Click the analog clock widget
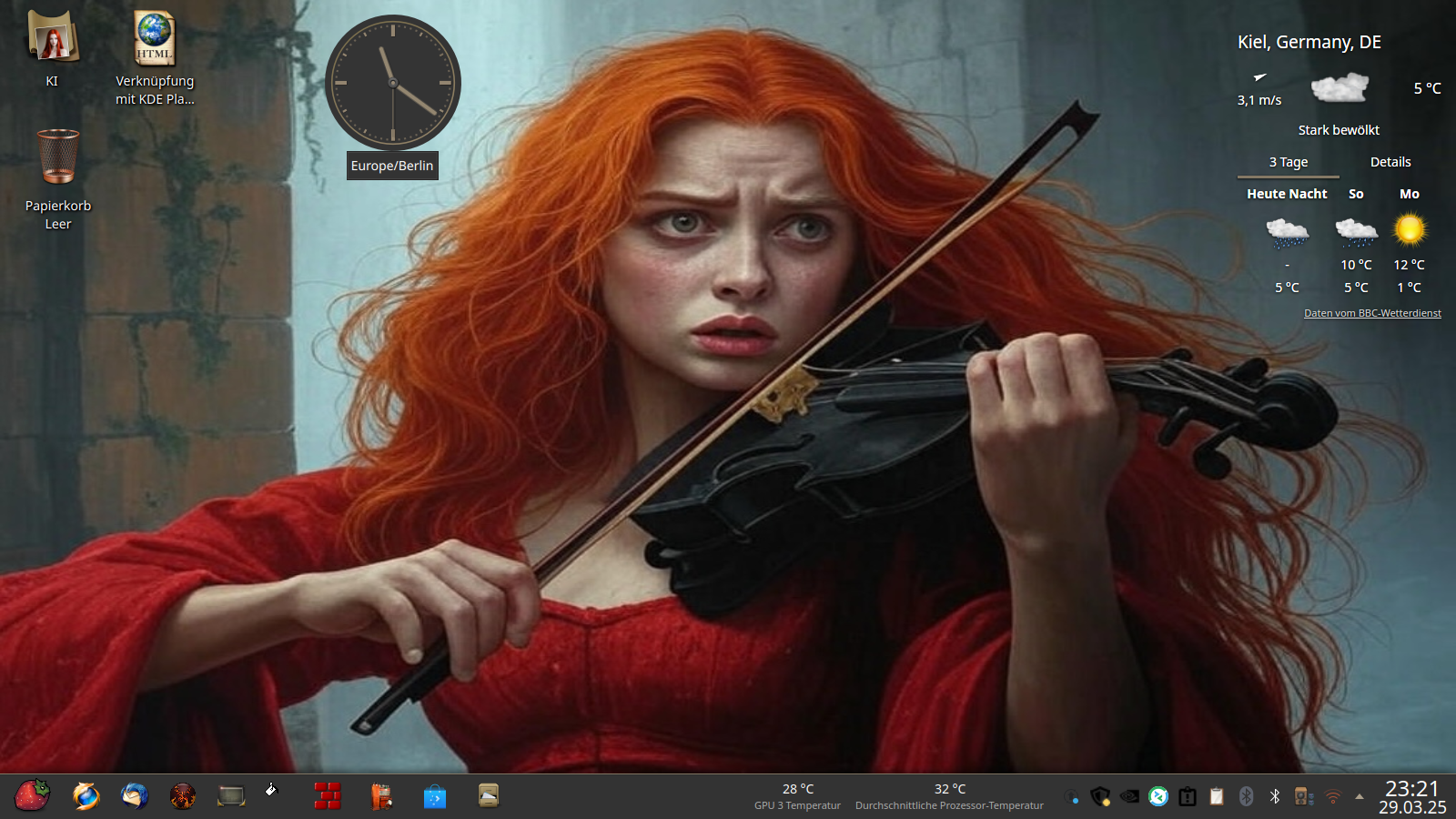The height and width of the screenshot is (819, 1456). [393, 83]
